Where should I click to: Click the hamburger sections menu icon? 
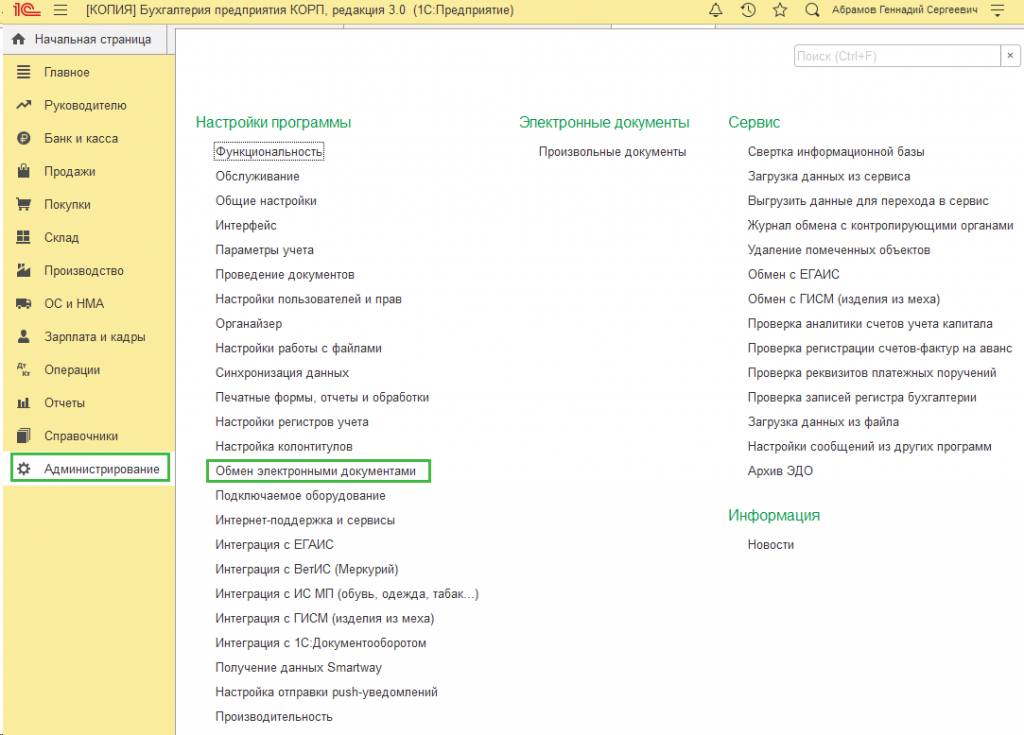61,10
